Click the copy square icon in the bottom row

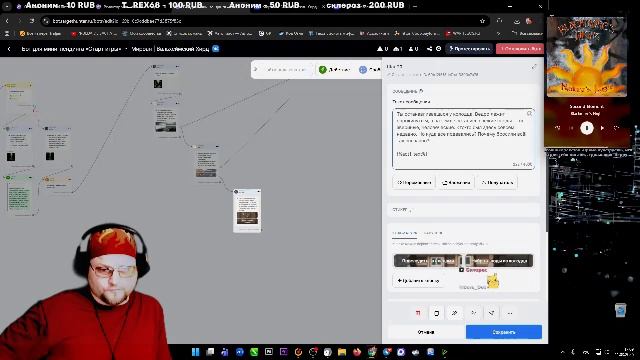(x=436, y=313)
